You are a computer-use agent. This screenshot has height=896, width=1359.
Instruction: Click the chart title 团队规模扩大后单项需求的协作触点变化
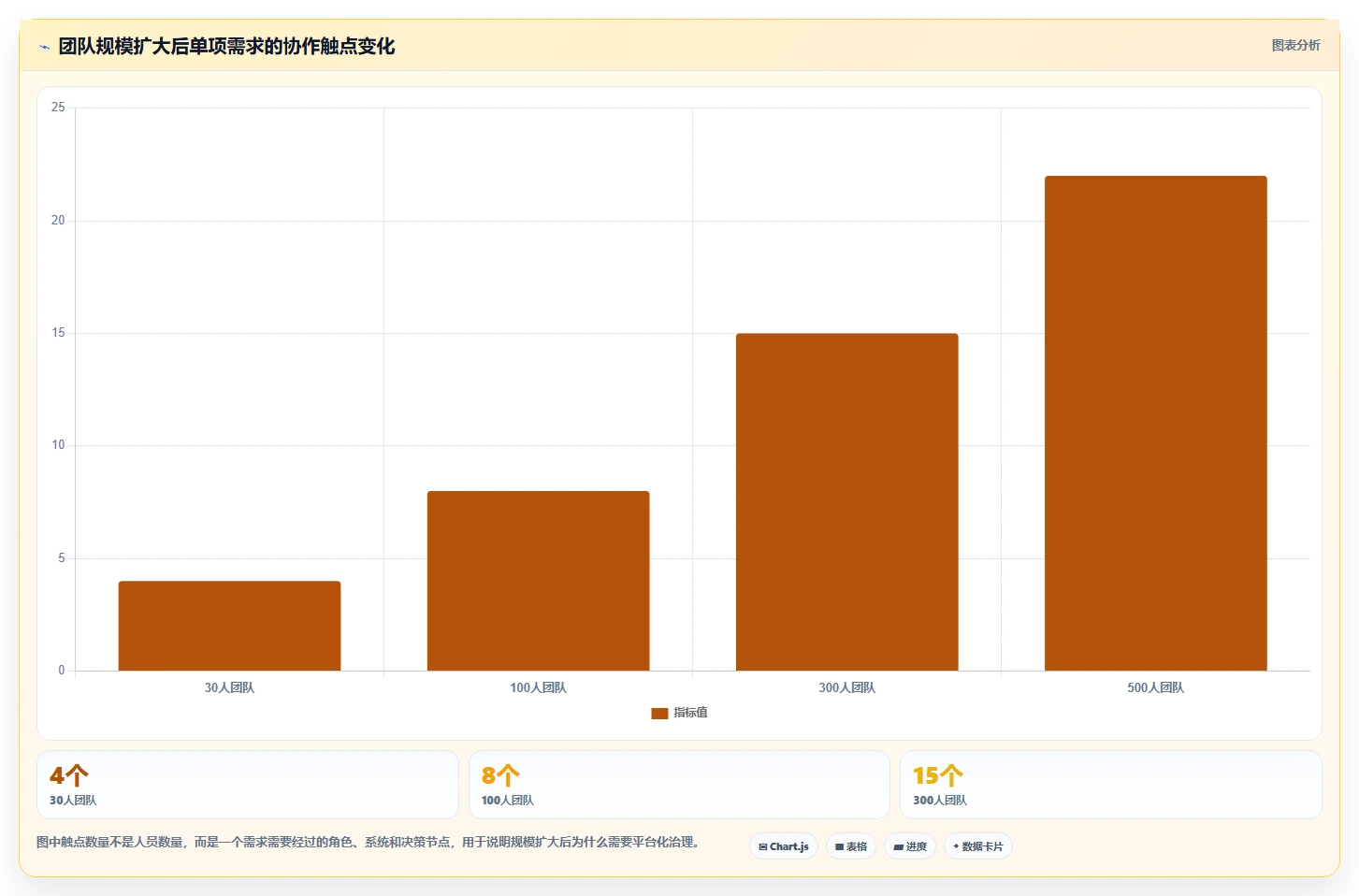[226, 47]
